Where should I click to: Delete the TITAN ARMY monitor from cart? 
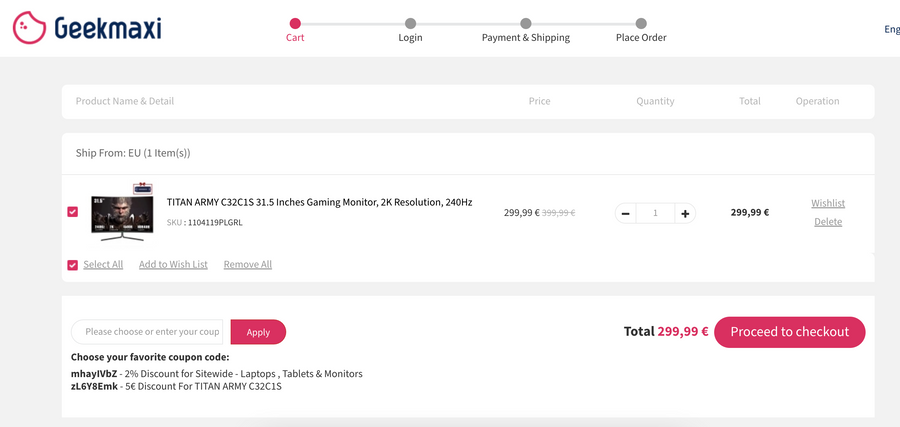tap(828, 222)
